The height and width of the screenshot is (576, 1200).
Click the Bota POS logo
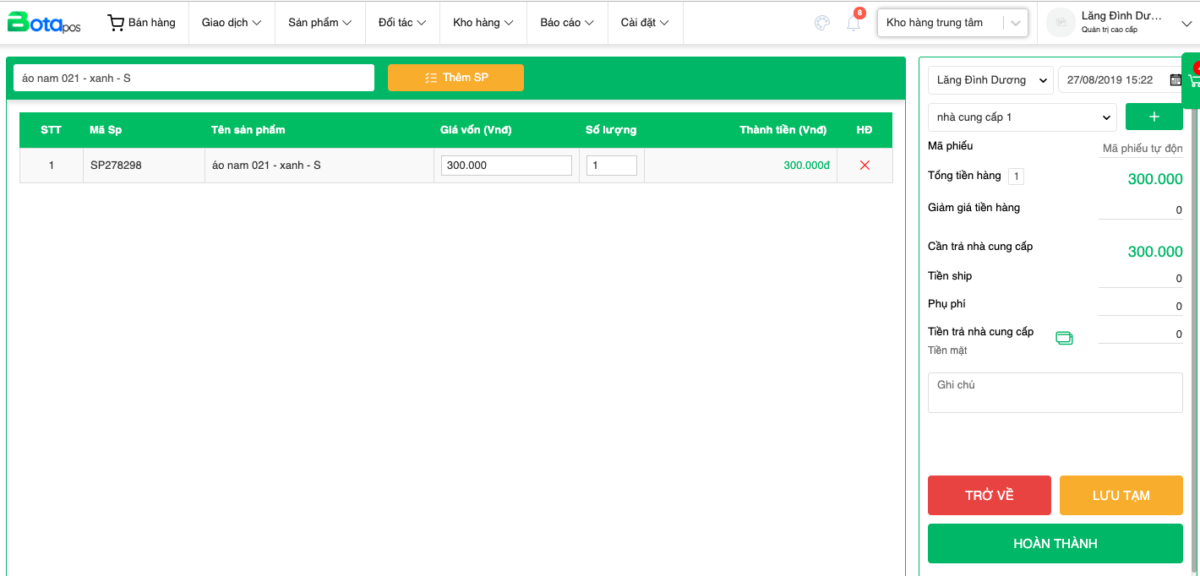tap(44, 22)
